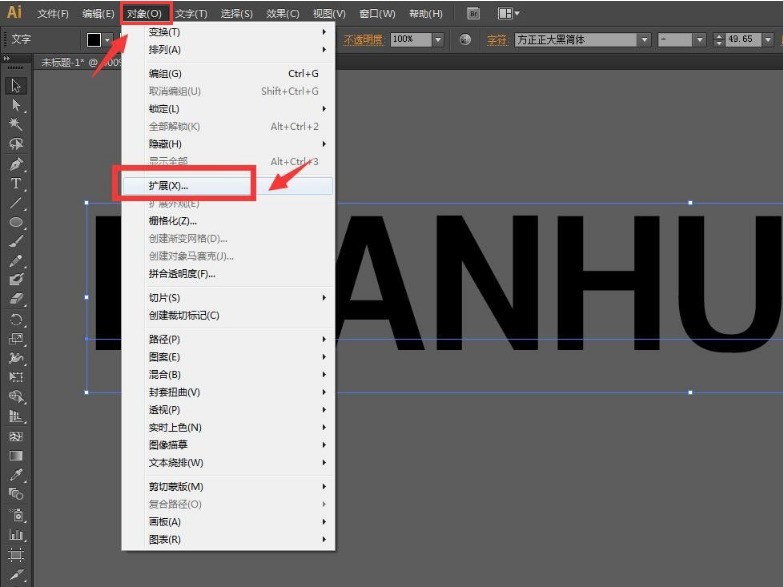Image resolution: width=783 pixels, height=587 pixels.
Task: Select the Scale tool
Action: pos(16,339)
